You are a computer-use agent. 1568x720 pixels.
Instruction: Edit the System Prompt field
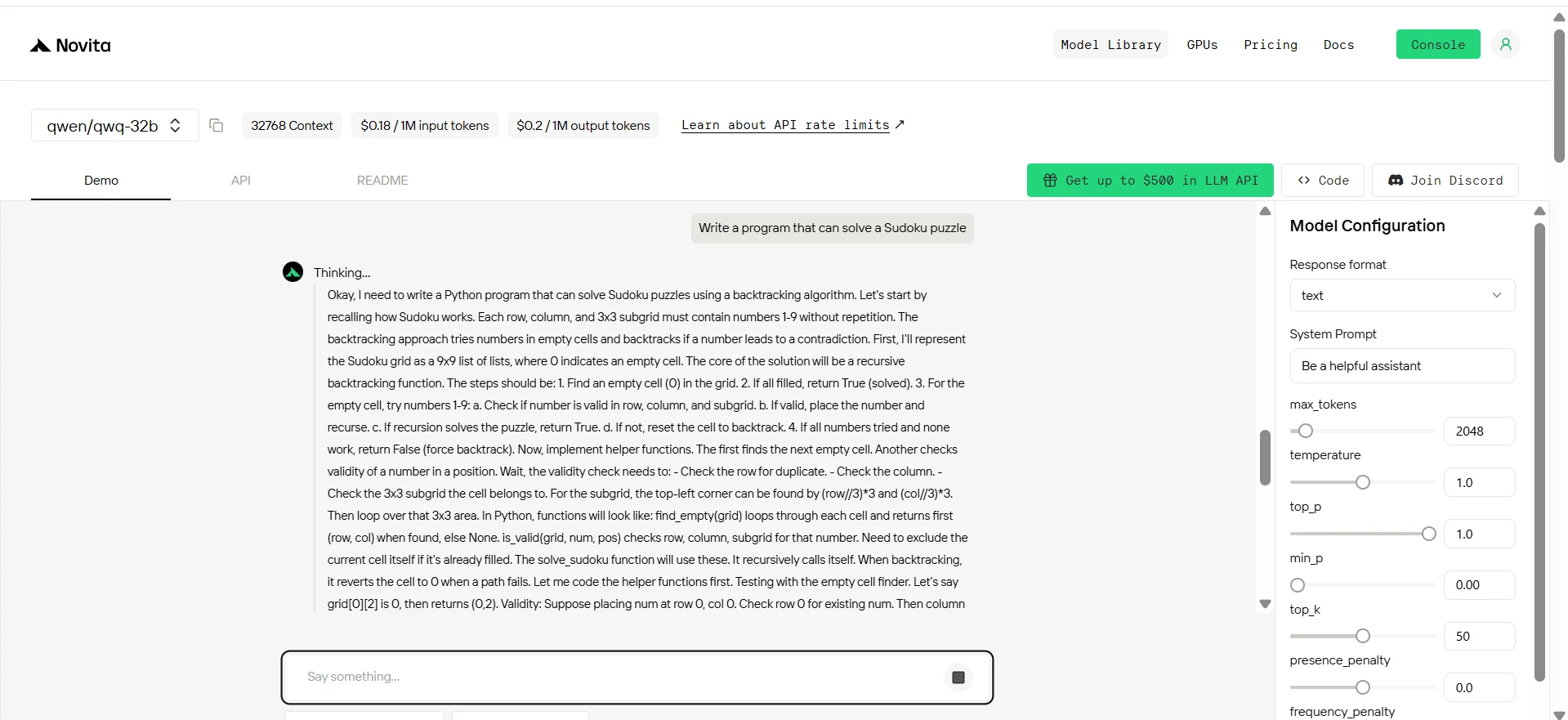point(1402,365)
